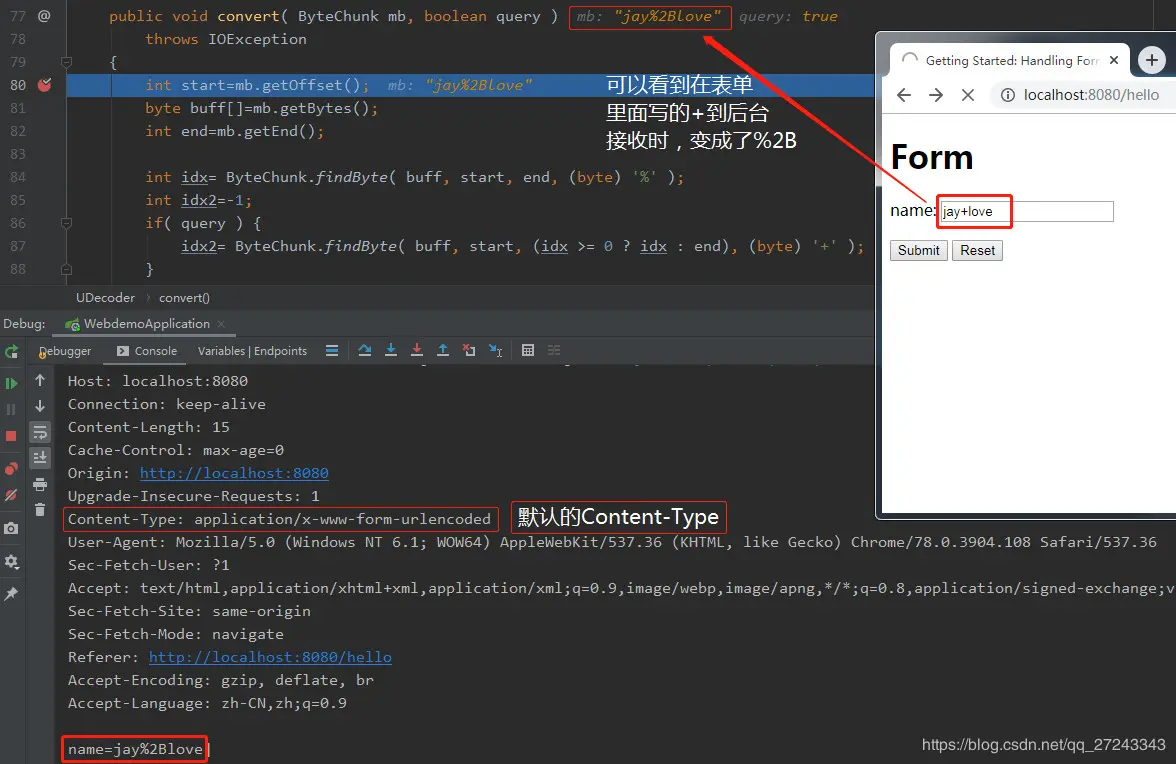Click the browser forward arrow
The height and width of the screenshot is (764, 1176).
(x=936, y=95)
